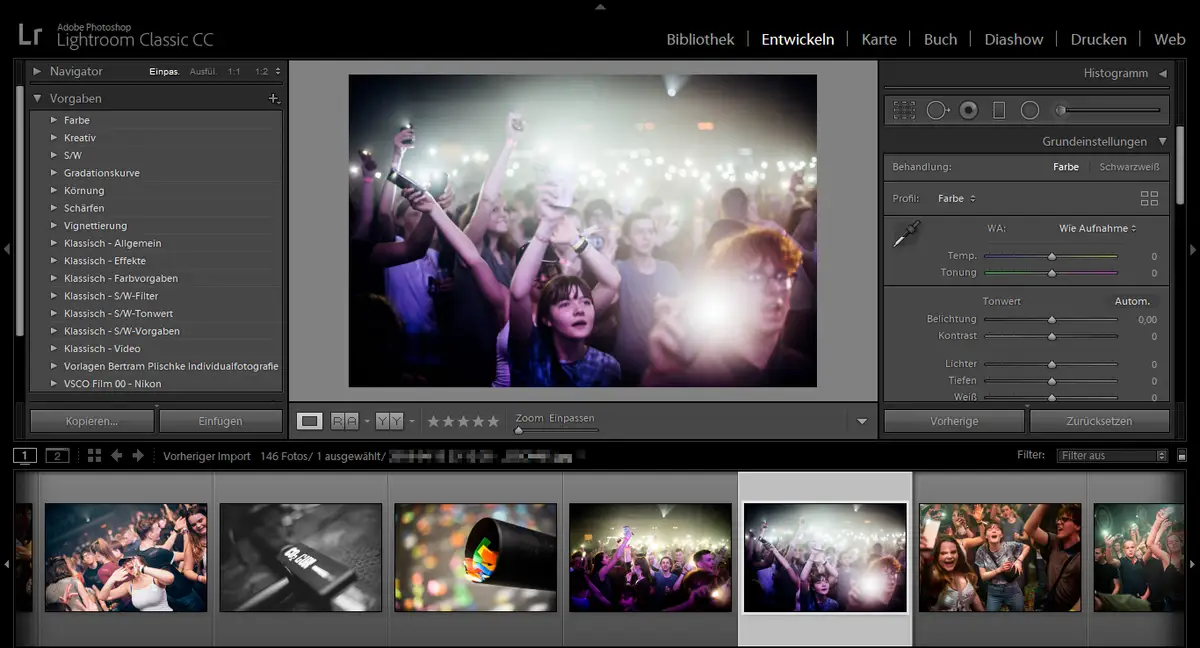Click Autom. tone adjustment

(x=1132, y=301)
